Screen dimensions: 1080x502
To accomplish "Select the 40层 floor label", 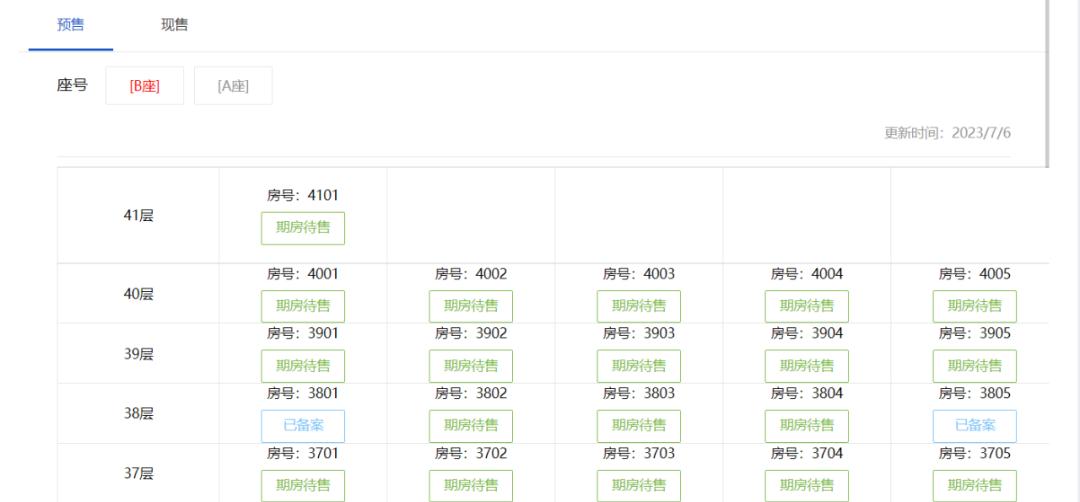I will coord(138,294).
